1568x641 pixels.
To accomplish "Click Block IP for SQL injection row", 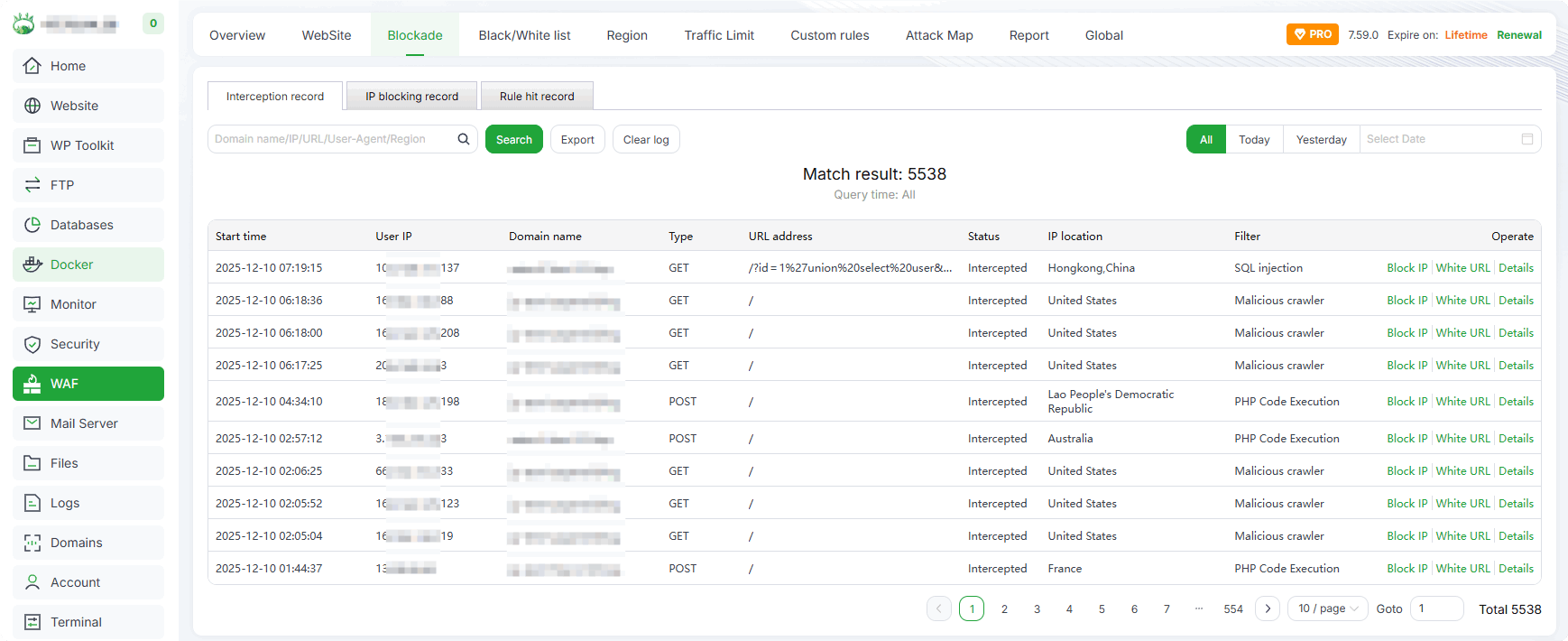I will (1407, 268).
